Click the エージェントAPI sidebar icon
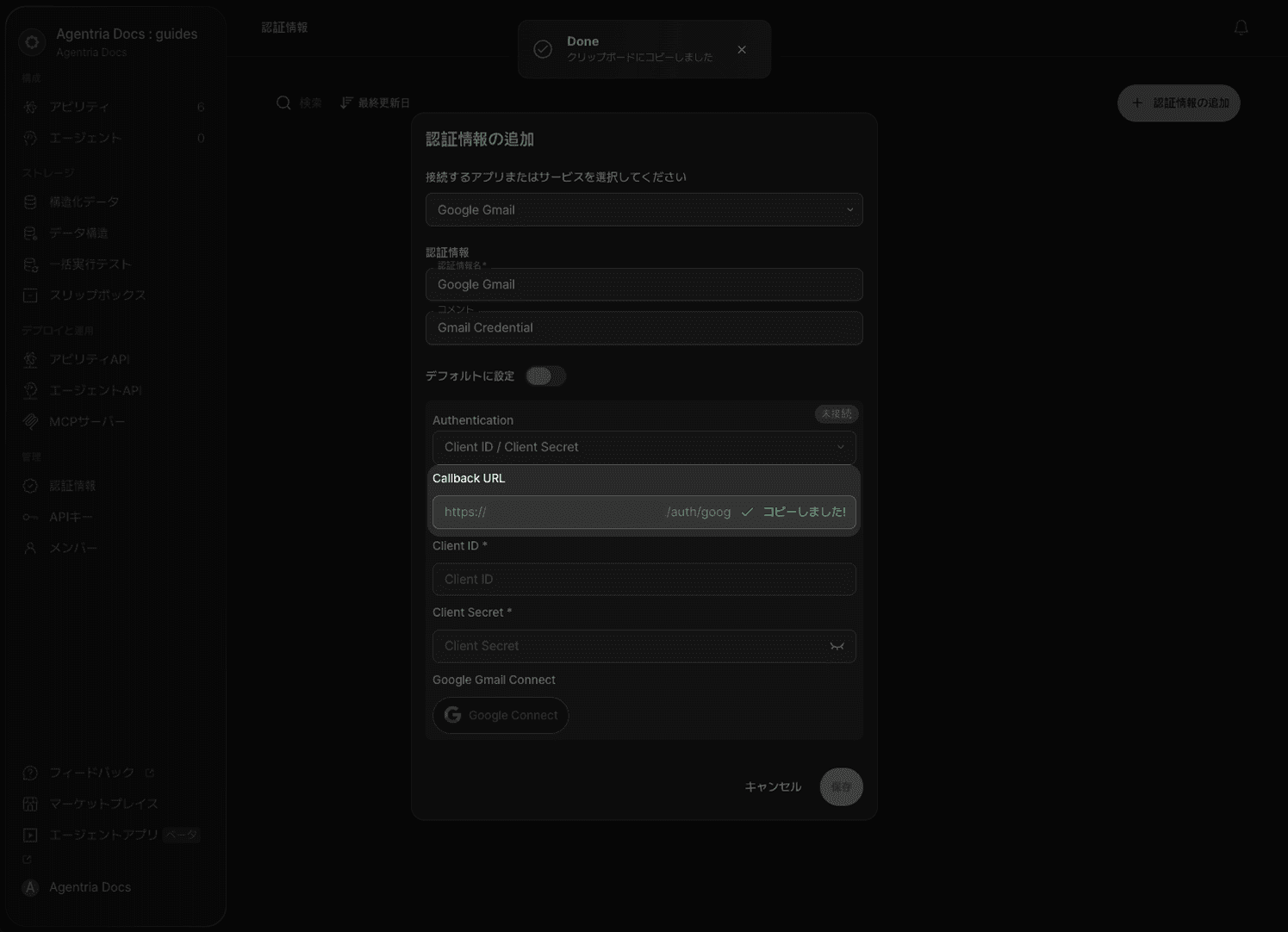This screenshot has width=1288, height=932. 30,390
